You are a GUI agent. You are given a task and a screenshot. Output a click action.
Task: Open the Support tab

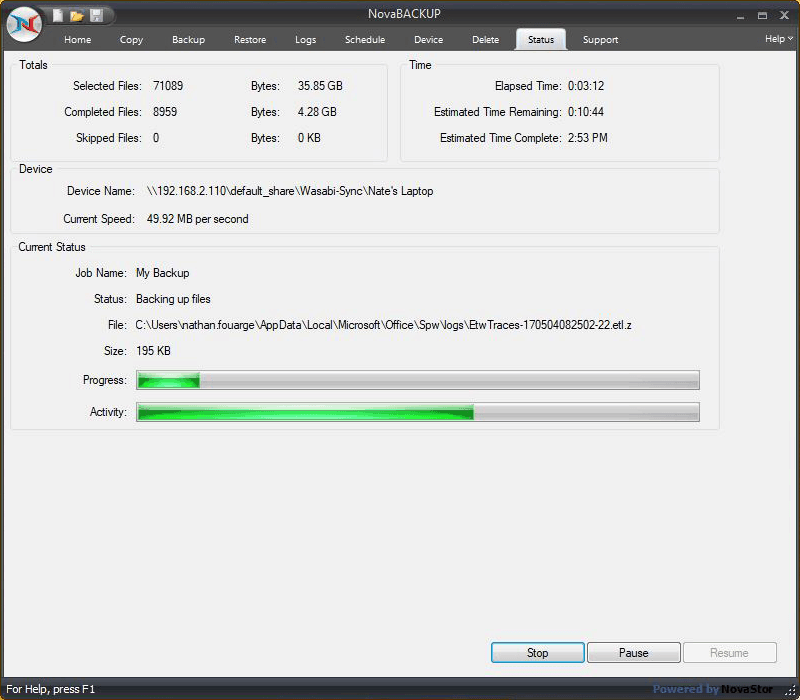601,40
